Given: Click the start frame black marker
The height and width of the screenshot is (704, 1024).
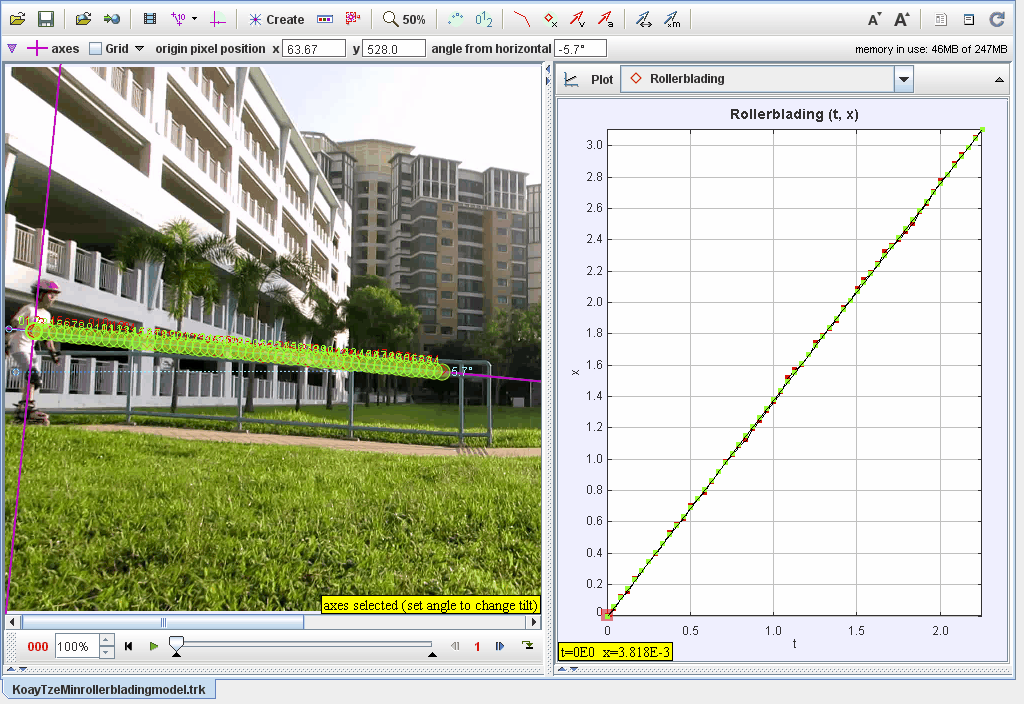Looking at the screenshot, I should (x=176, y=654).
